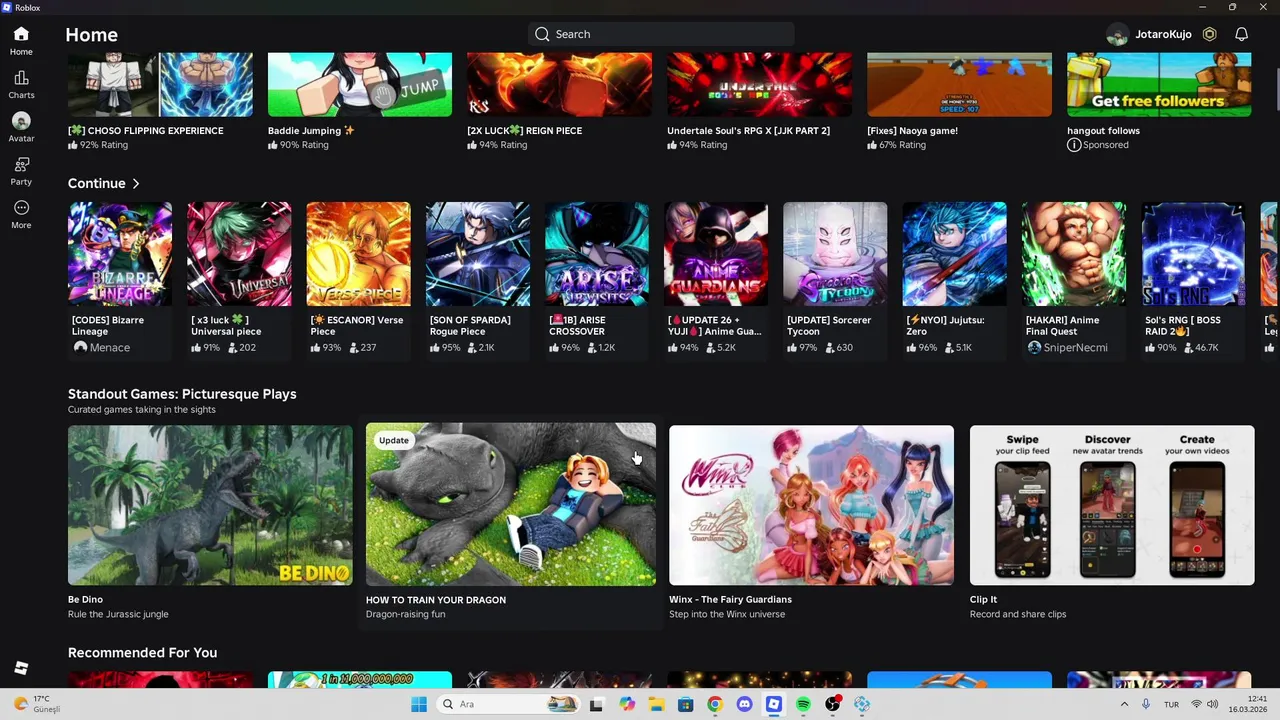Click the SniperNecmi friend label

click(x=1067, y=347)
